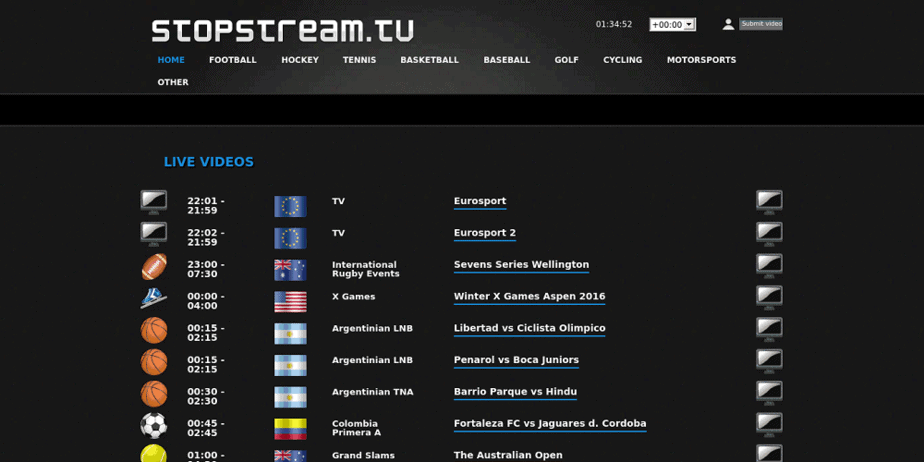Open stream icon right of Libertad vs Ciclista Olimpico
The image size is (924, 462).
(x=770, y=329)
